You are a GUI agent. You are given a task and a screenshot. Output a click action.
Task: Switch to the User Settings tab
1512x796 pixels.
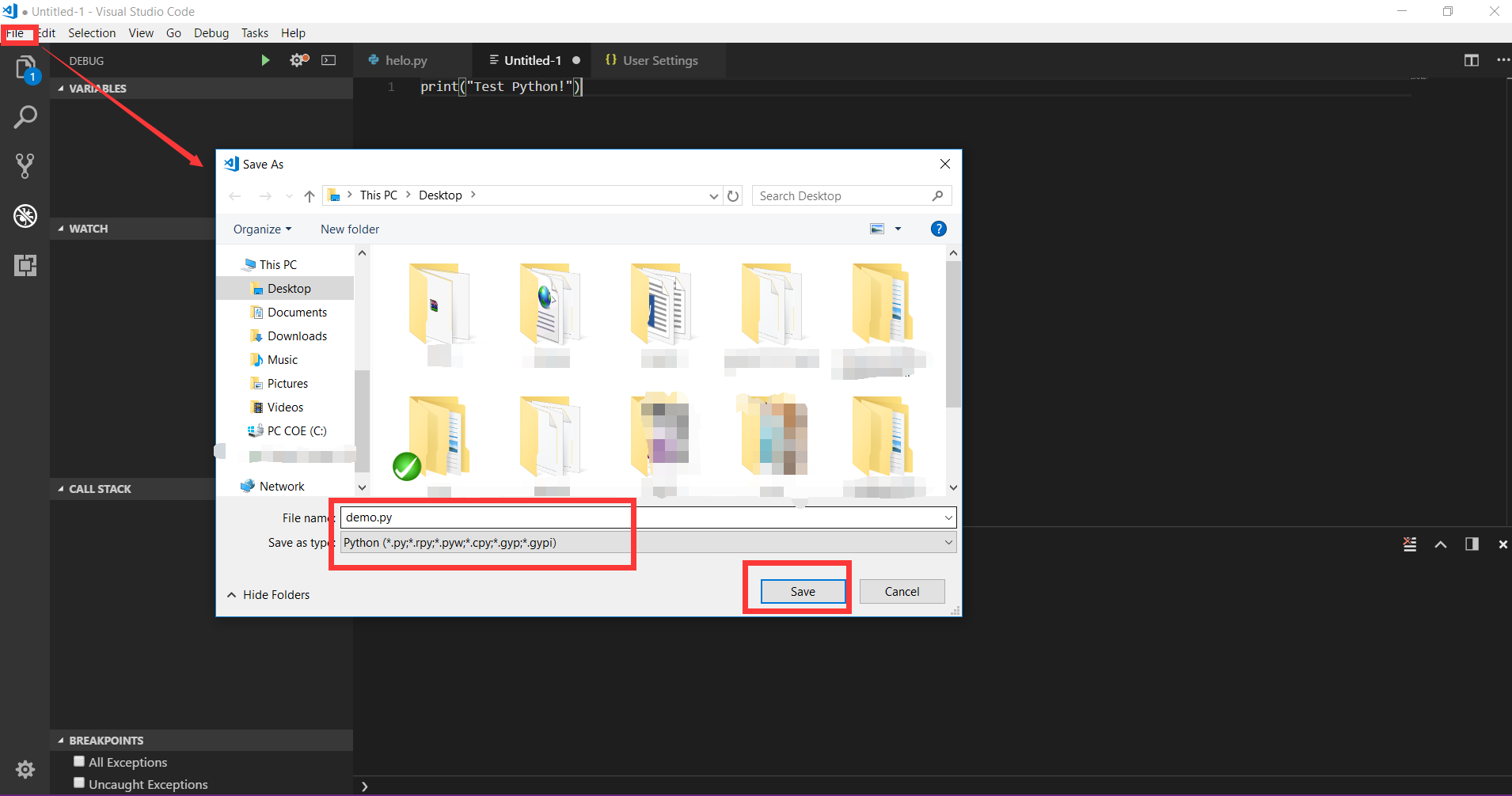click(x=657, y=60)
